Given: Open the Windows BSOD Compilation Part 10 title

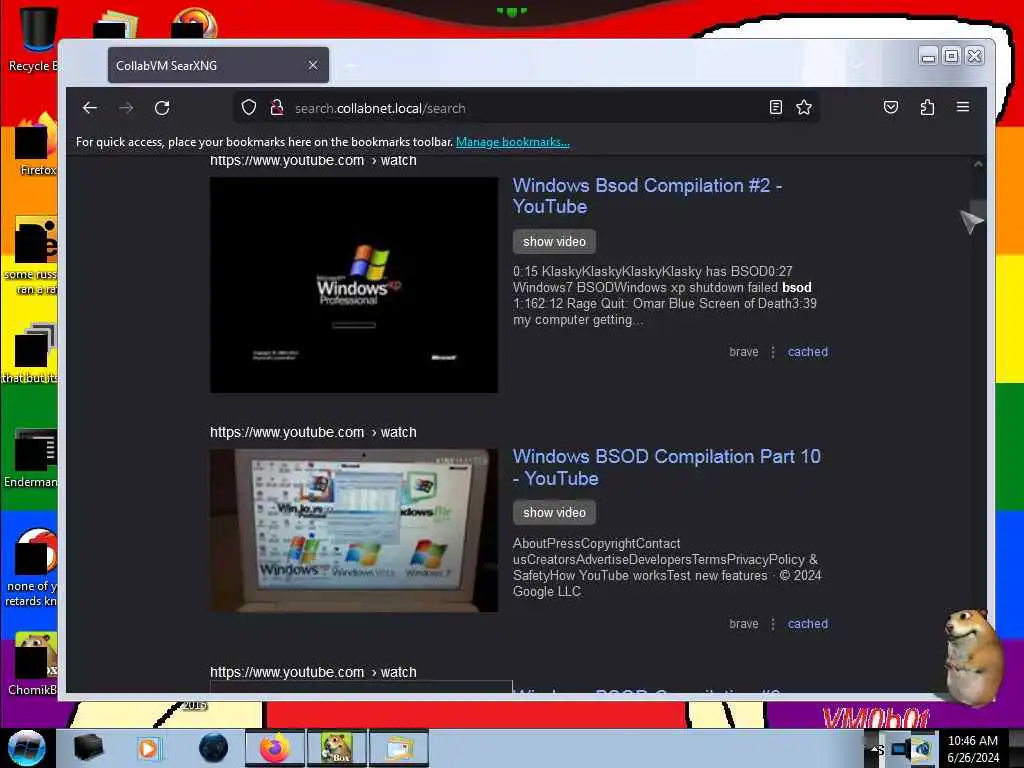Looking at the screenshot, I should click(x=666, y=468).
